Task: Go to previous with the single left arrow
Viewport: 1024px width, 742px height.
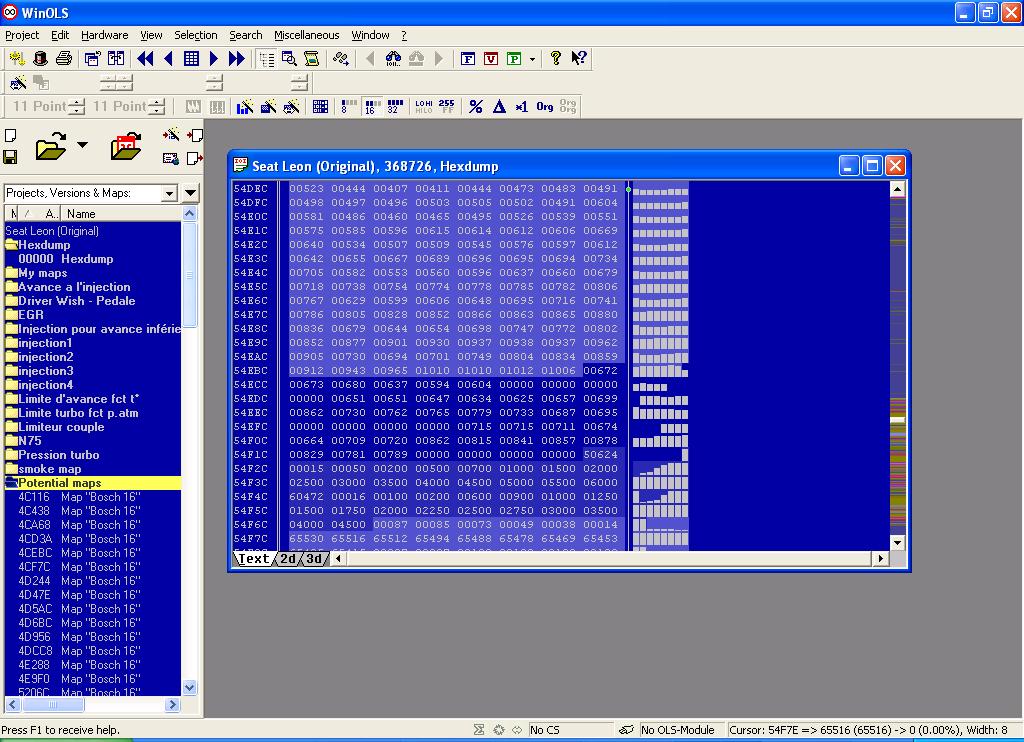Action: tap(168, 59)
